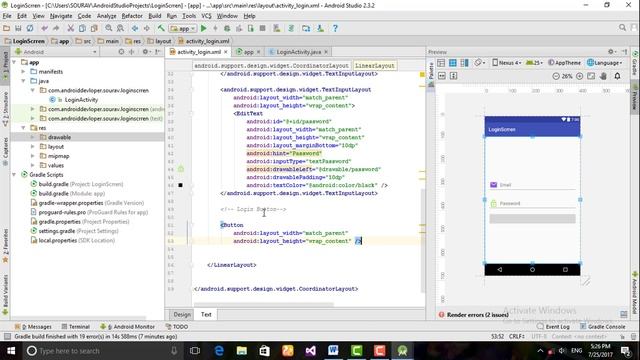Run the app with green play button

(204, 28)
